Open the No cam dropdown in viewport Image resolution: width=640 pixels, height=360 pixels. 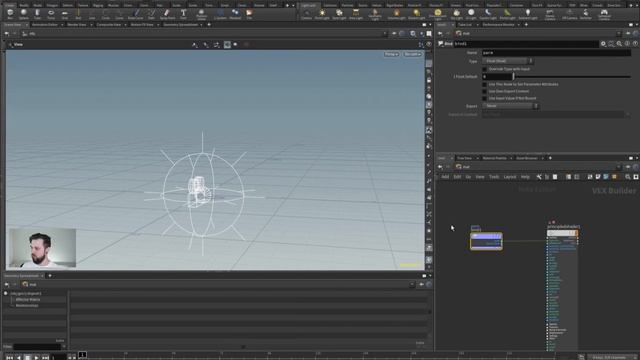point(412,54)
